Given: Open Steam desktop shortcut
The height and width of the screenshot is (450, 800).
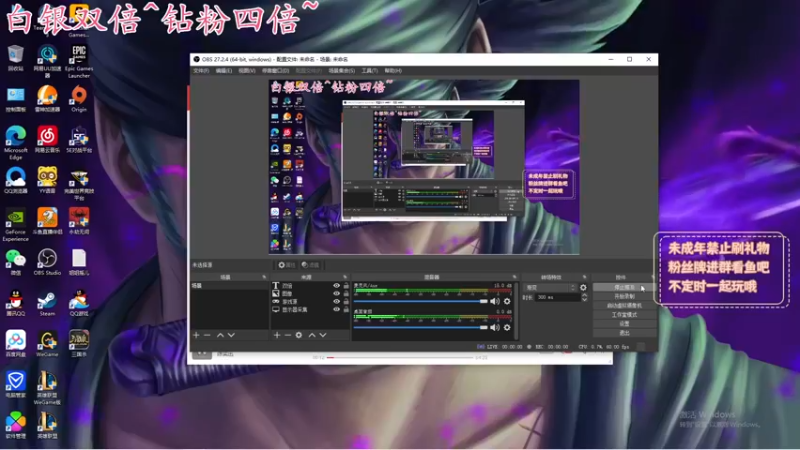Looking at the screenshot, I should (47, 303).
